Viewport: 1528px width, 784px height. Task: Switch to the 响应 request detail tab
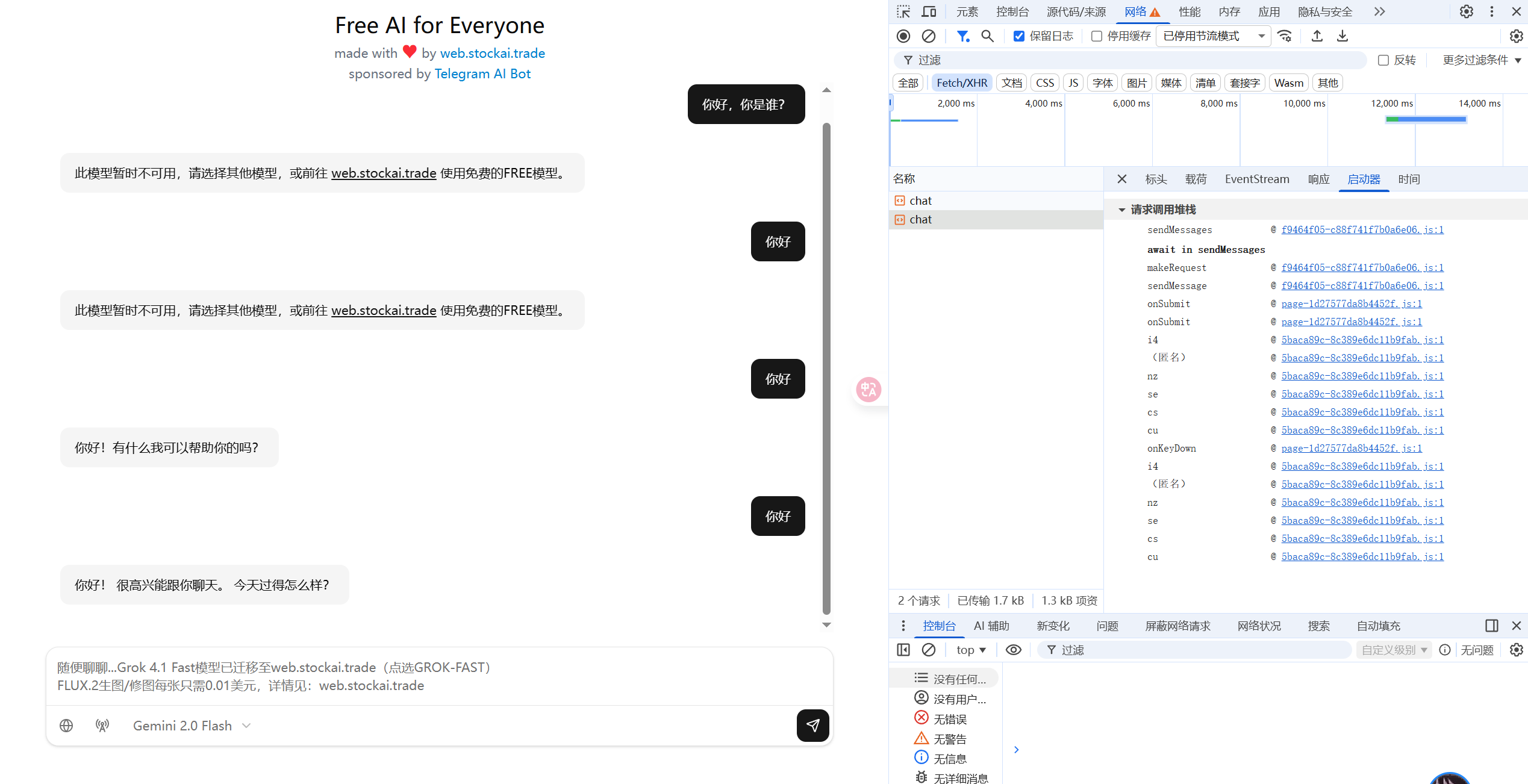[x=1318, y=179]
